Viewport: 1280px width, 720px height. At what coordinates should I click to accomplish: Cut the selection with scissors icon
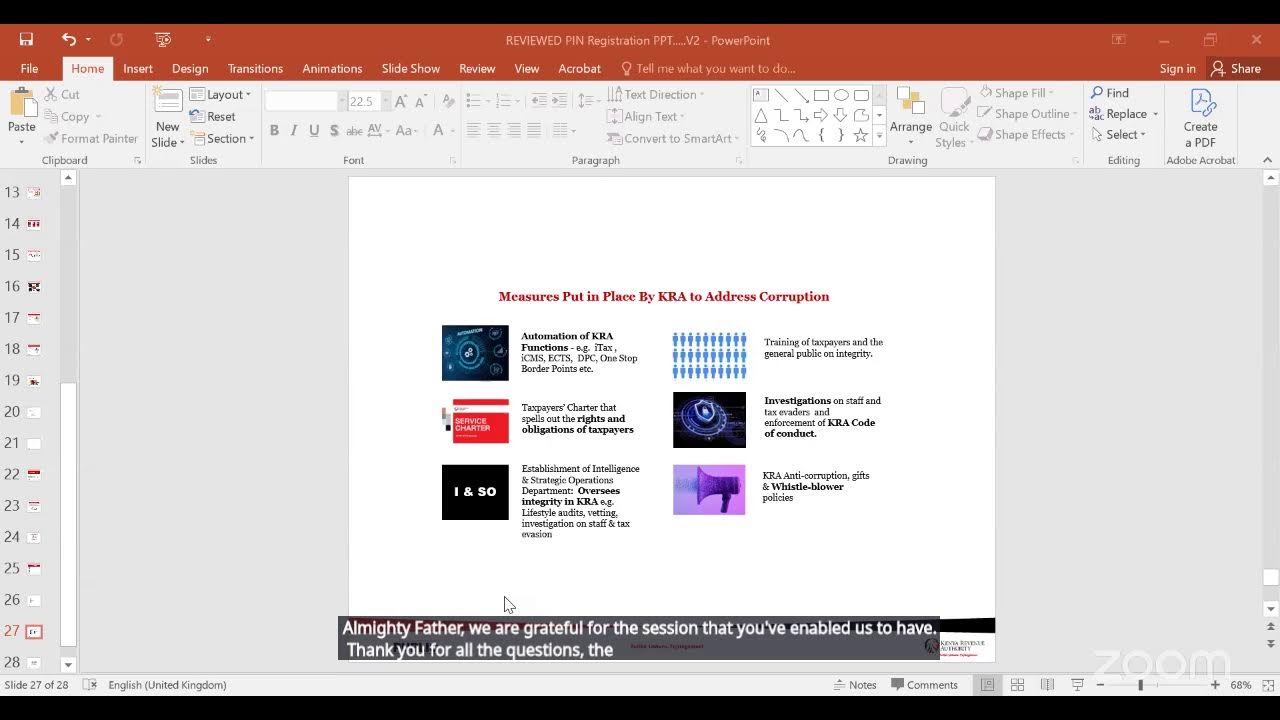(61, 94)
